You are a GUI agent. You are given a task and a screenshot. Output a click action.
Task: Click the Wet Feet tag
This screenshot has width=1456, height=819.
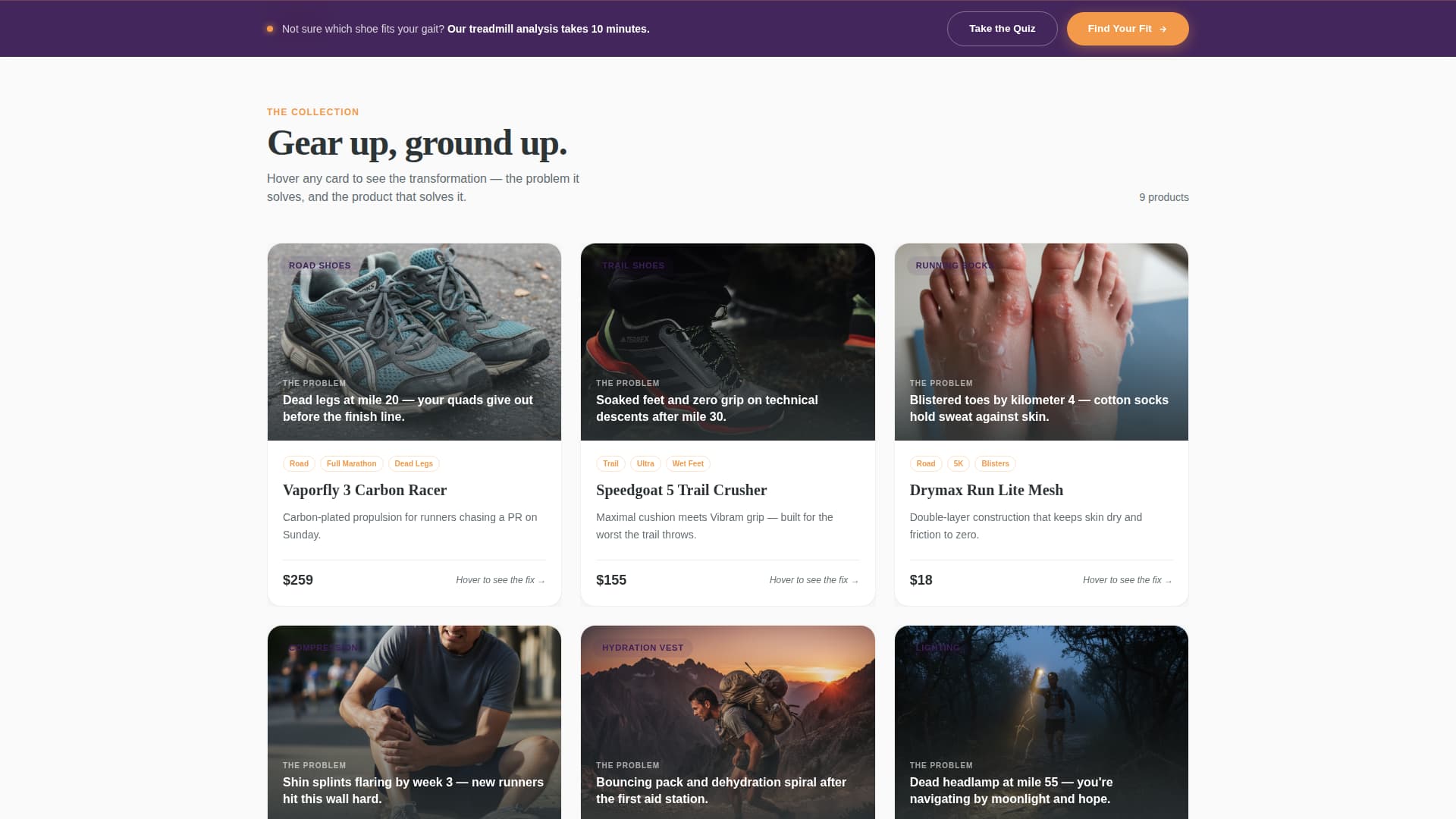(x=688, y=463)
